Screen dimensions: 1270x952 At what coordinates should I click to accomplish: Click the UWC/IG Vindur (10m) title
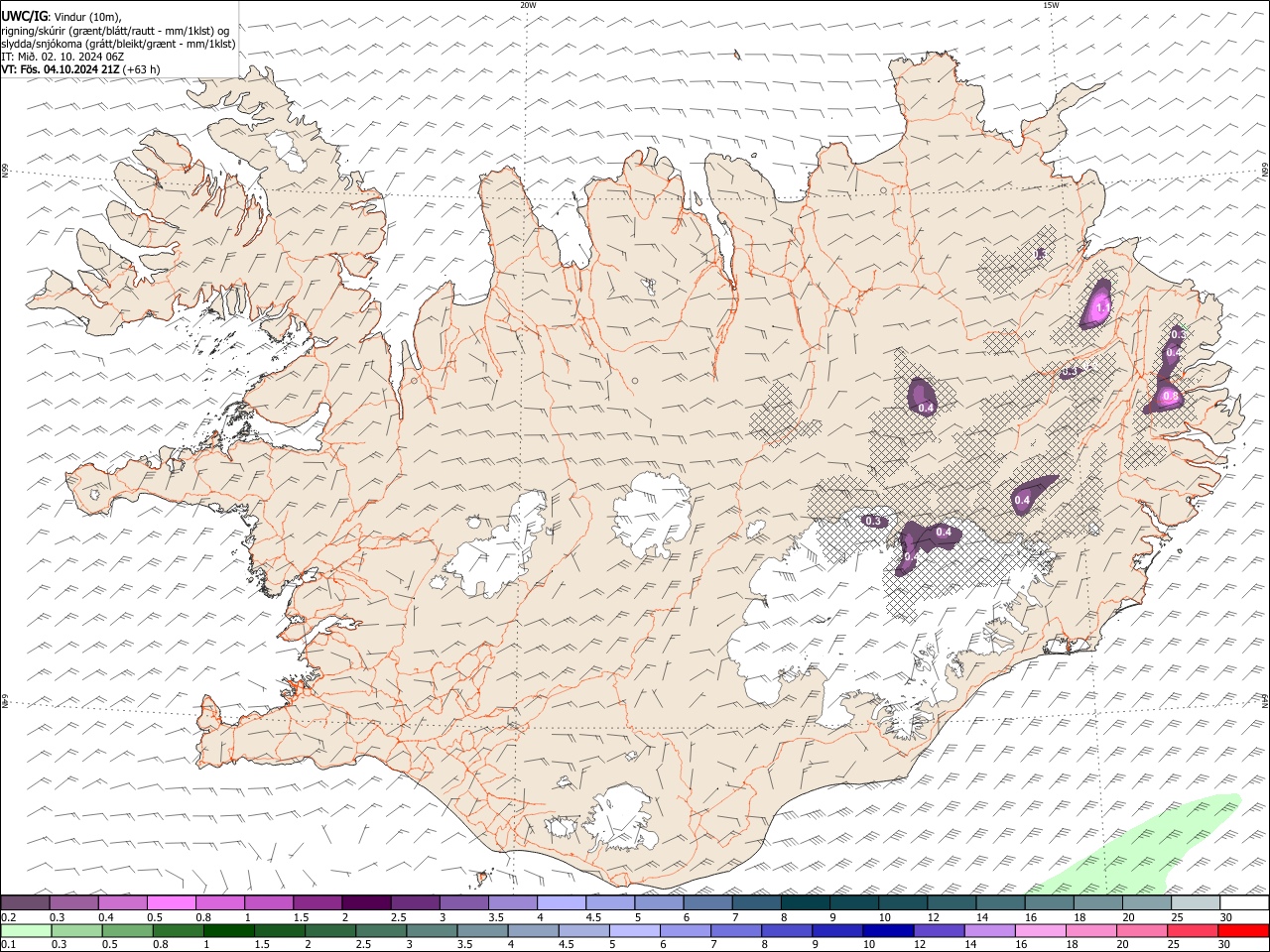coord(62,17)
